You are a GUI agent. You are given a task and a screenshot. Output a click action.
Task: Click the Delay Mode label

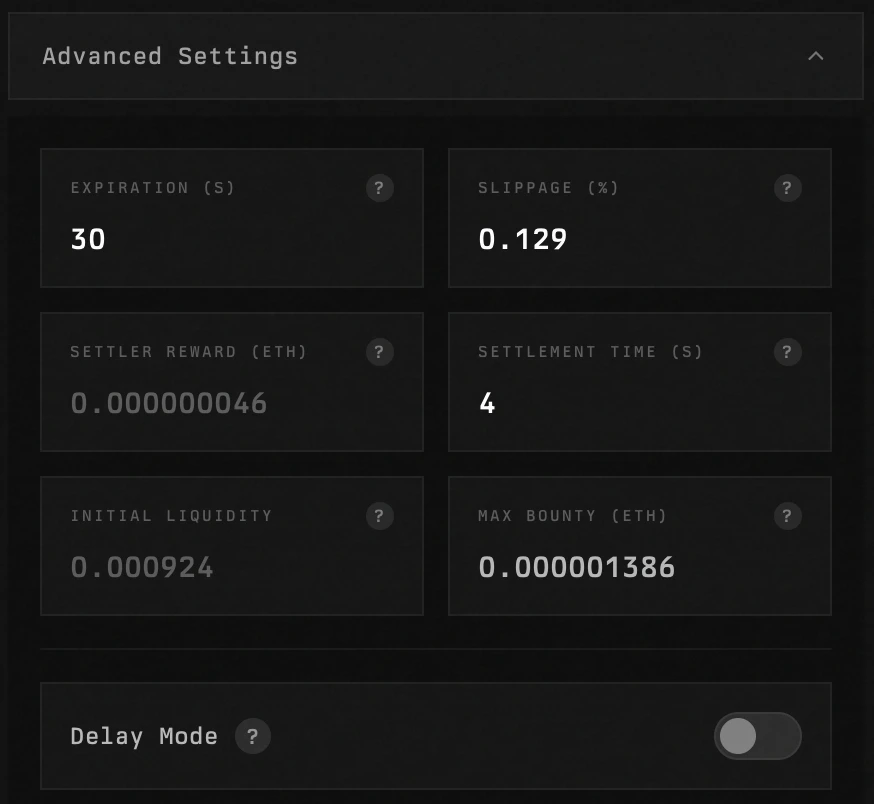(x=144, y=736)
